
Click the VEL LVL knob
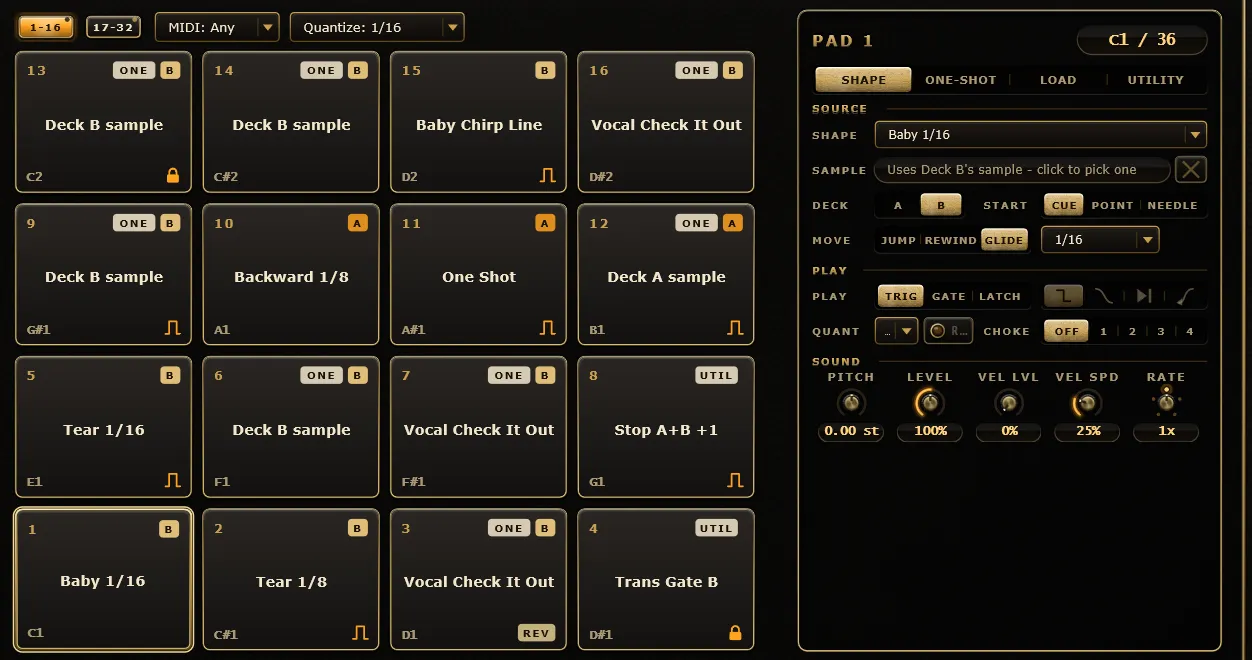tap(1008, 403)
